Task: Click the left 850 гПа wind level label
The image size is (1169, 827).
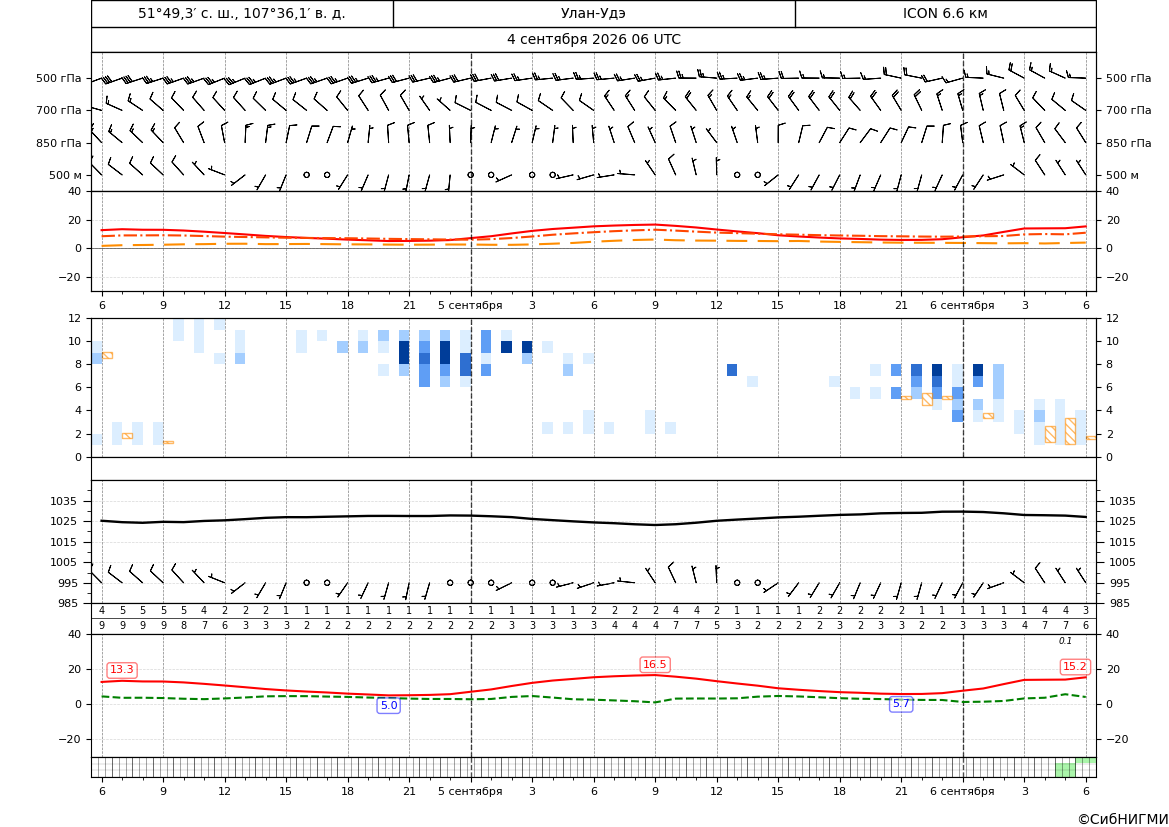Action: click(59, 143)
